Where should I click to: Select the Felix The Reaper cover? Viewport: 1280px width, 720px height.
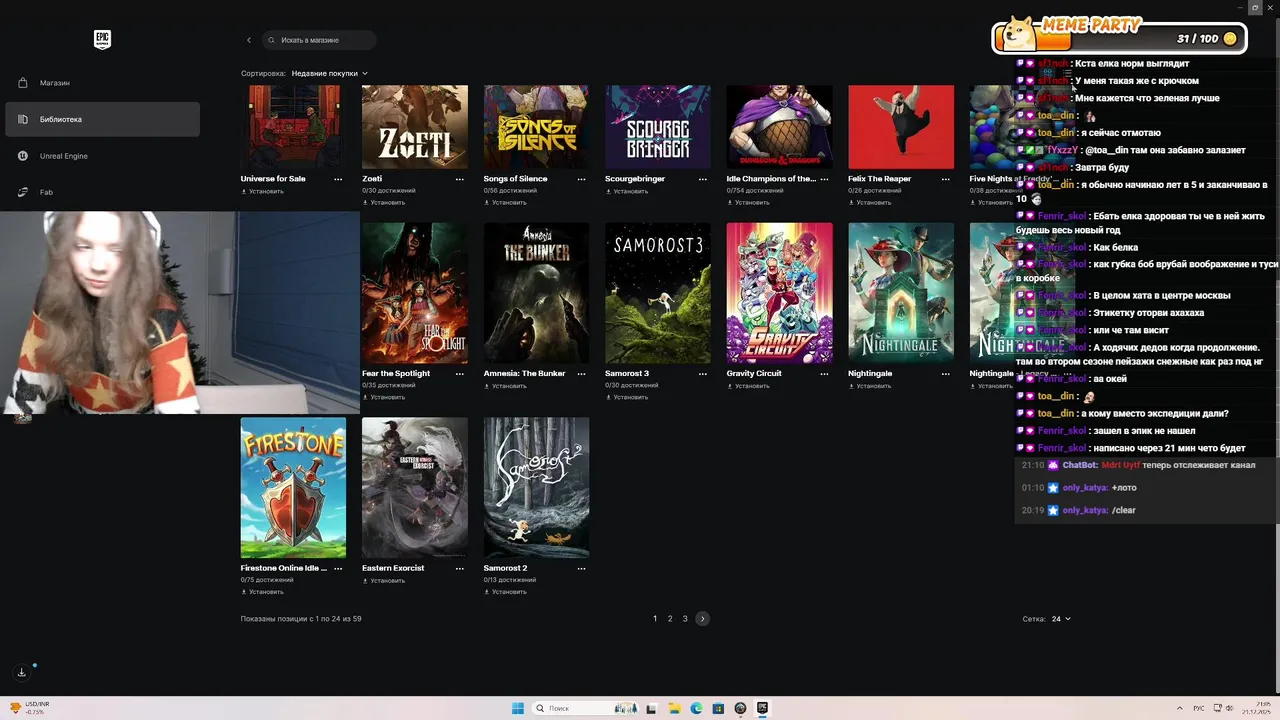901,127
